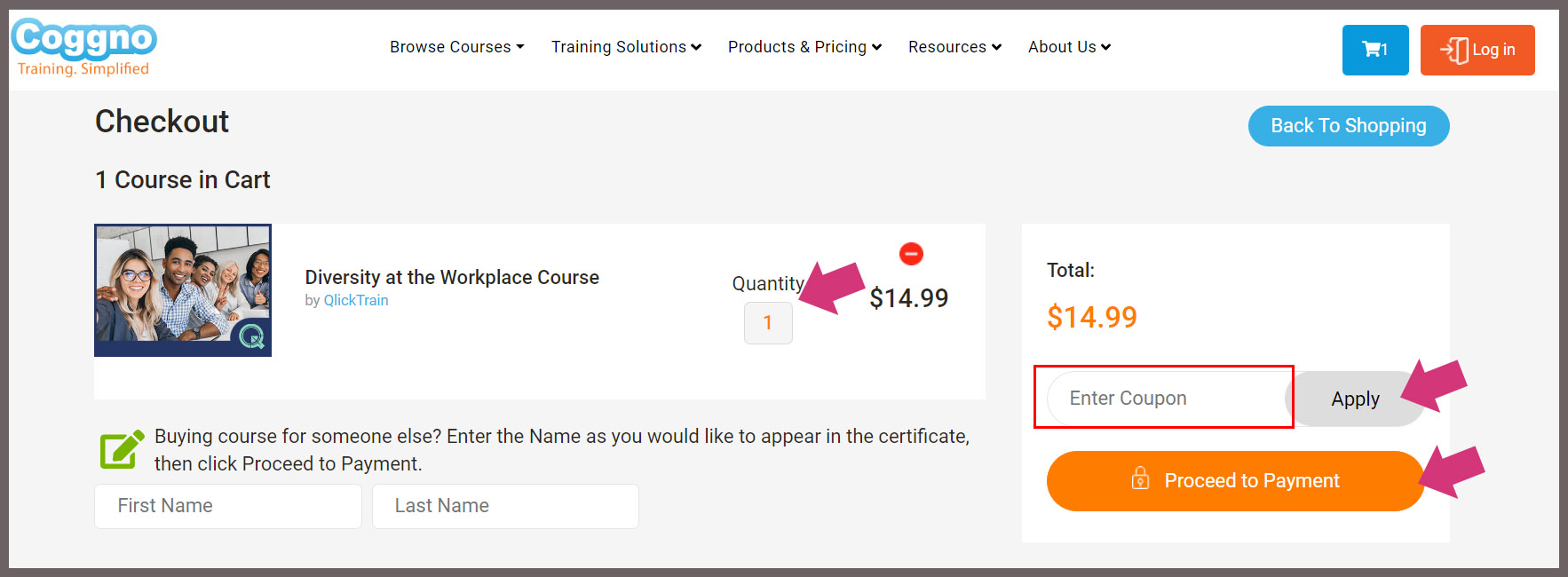Open QlickTrain provider link
Screen dimensions: 1568x577
(x=356, y=300)
